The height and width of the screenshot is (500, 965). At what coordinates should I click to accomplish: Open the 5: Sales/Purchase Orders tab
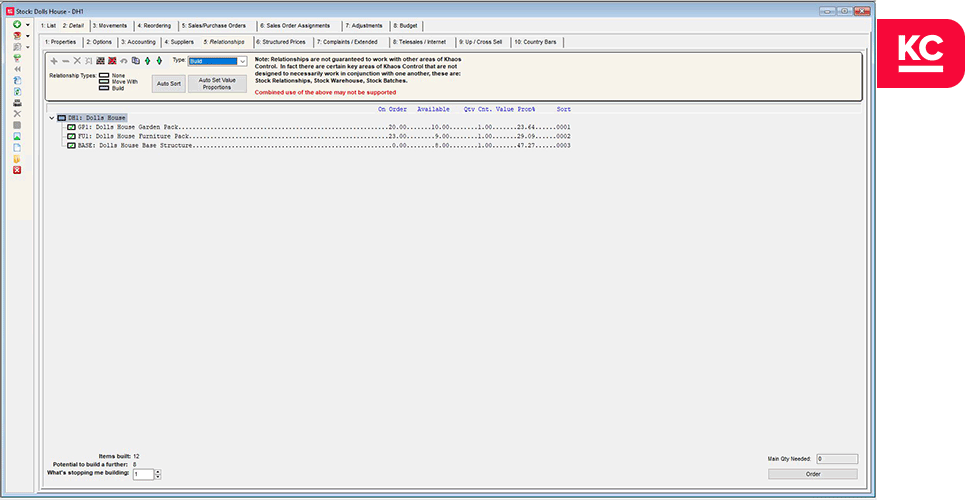[214, 26]
